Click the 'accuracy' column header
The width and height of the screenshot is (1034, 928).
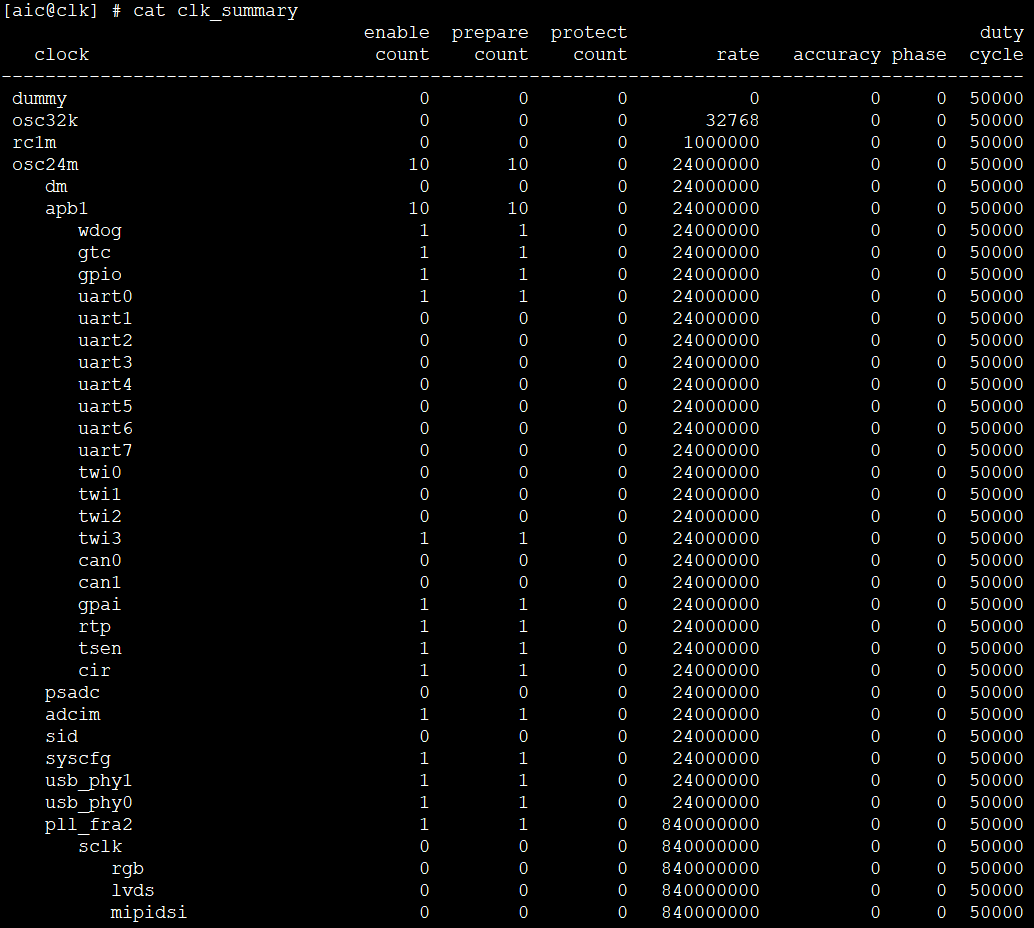837,54
